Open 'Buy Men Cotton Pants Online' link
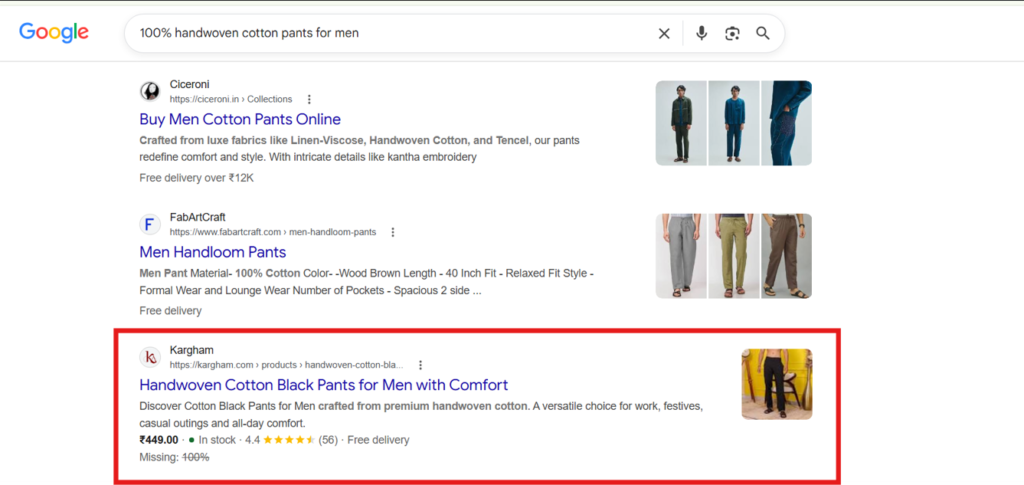Screen dimensions: 1024x485 (x=240, y=119)
